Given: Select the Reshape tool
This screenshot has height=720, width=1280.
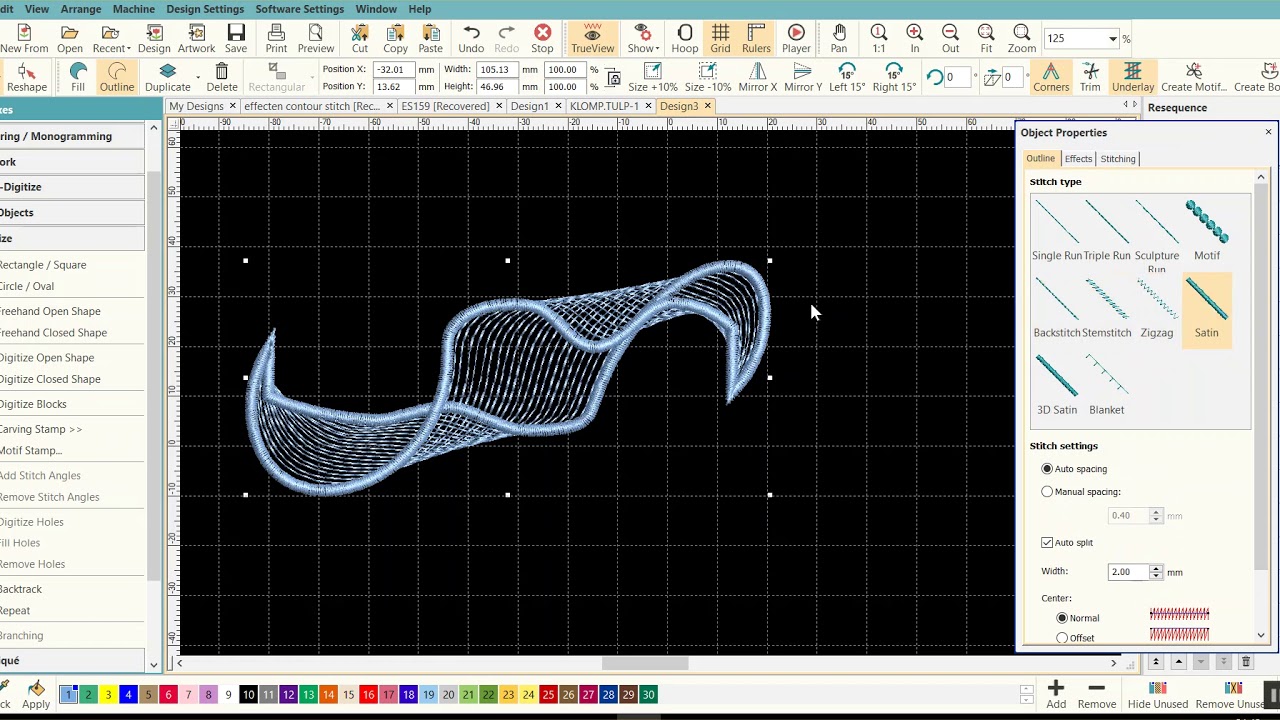Looking at the screenshot, I should [x=27, y=77].
